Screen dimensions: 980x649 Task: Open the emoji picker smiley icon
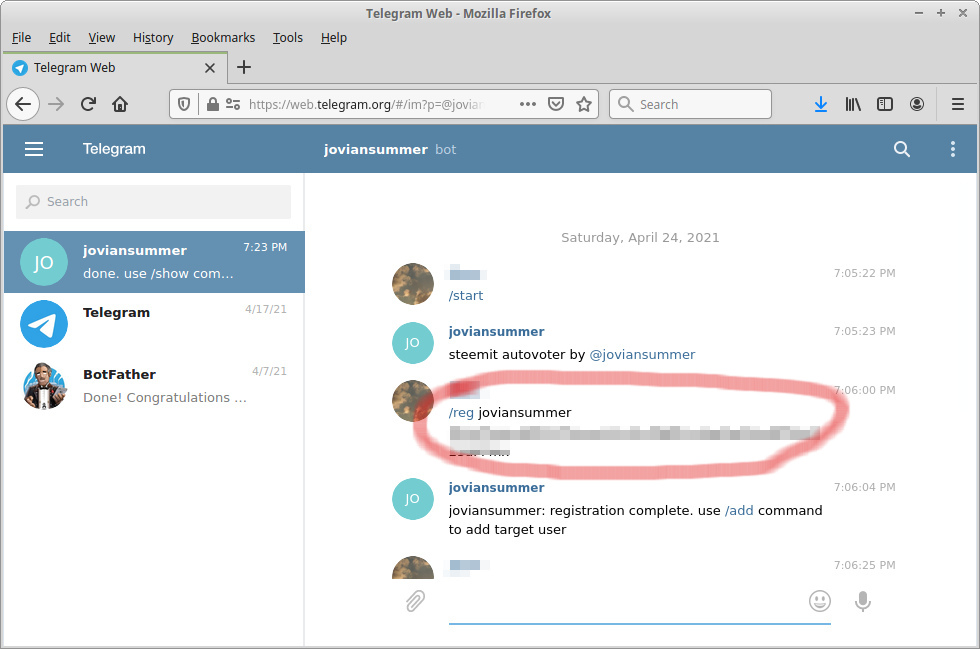(x=819, y=601)
